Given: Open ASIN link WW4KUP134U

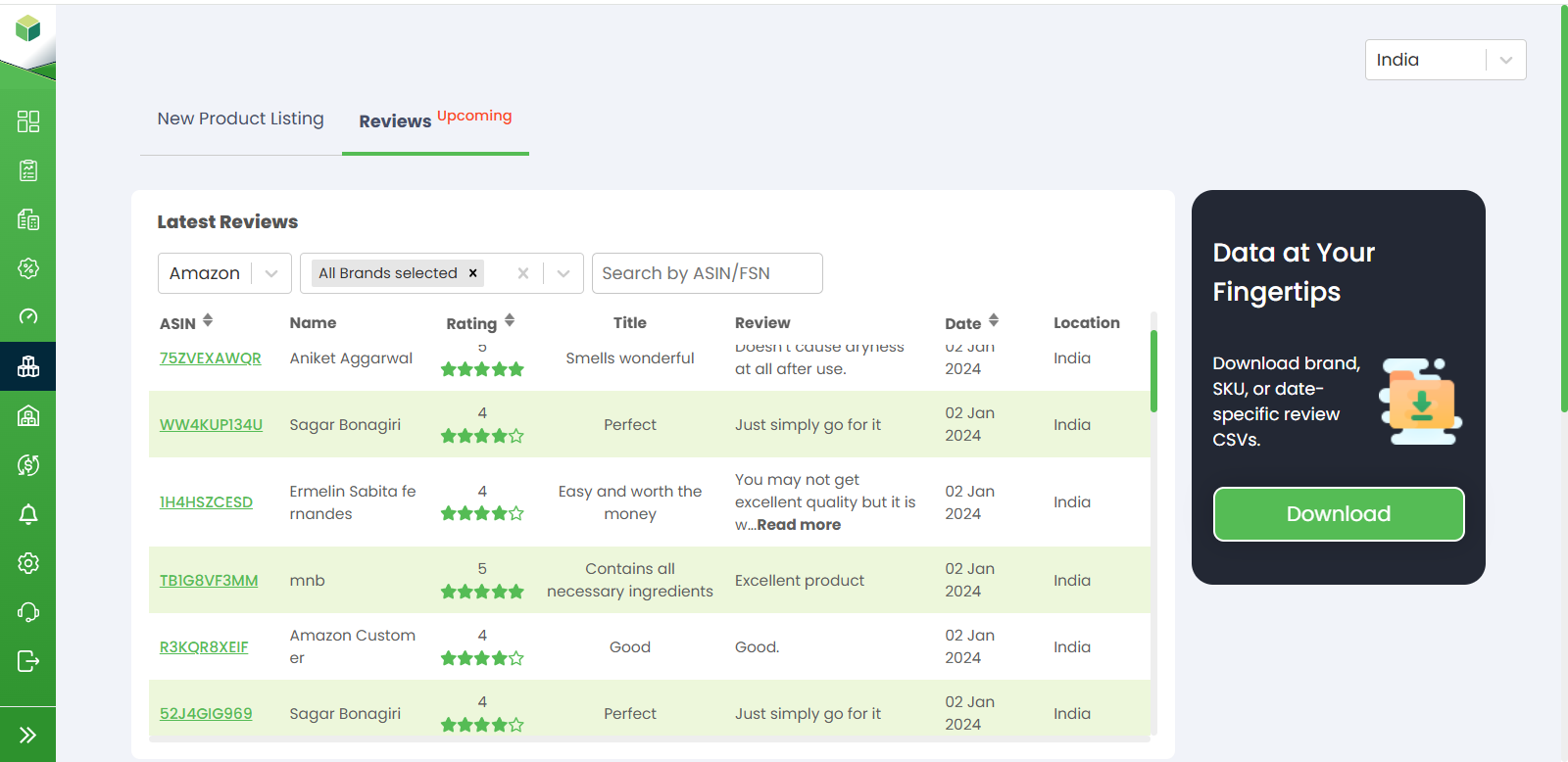Looking at the screenshot, I should coord(211,425).
